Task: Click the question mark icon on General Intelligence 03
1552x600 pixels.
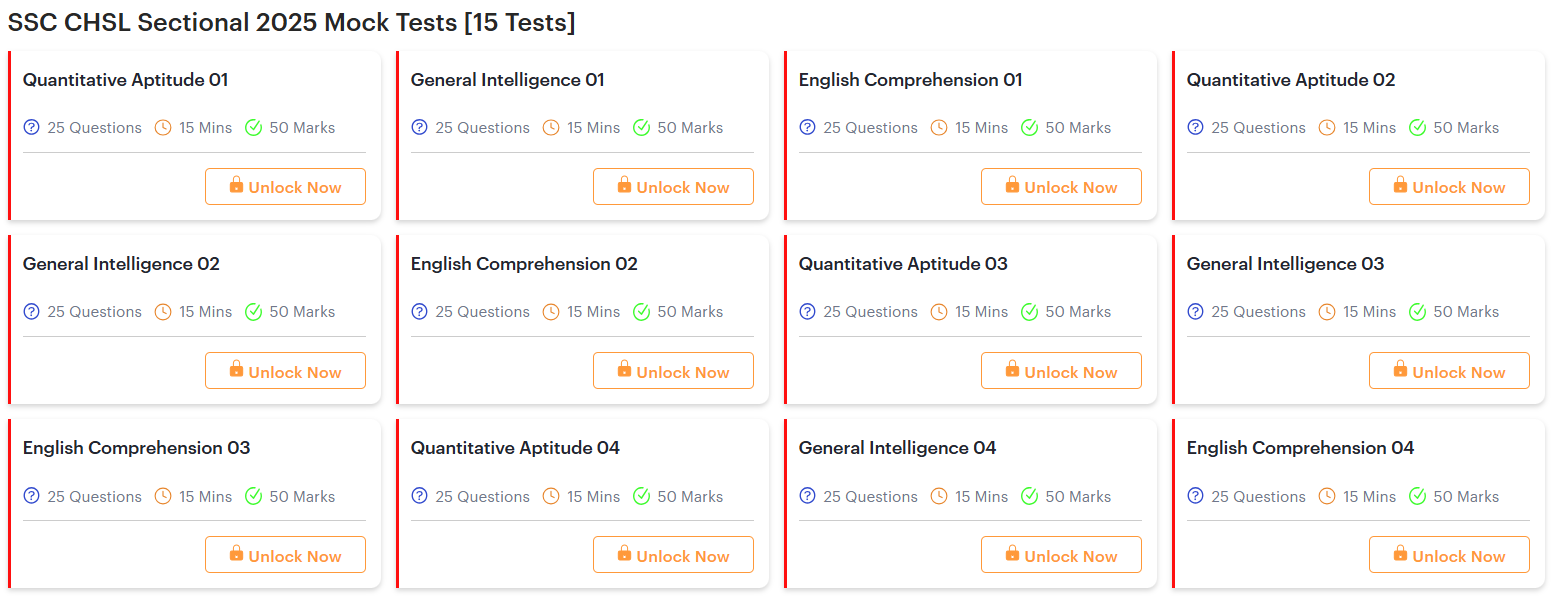Action: tap(1195, 311)
